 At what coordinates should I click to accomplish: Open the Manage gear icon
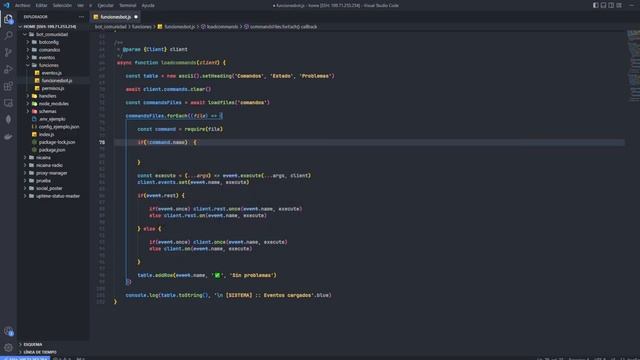click(8, 348)
